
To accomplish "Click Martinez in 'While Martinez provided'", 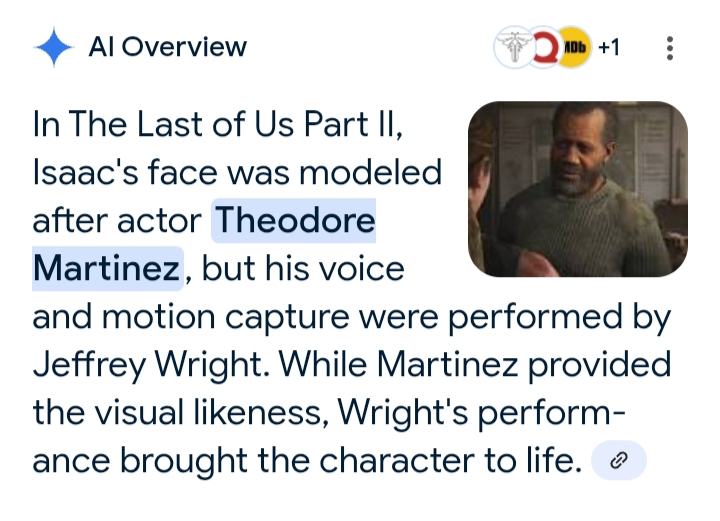I will (x=448, y=365).
